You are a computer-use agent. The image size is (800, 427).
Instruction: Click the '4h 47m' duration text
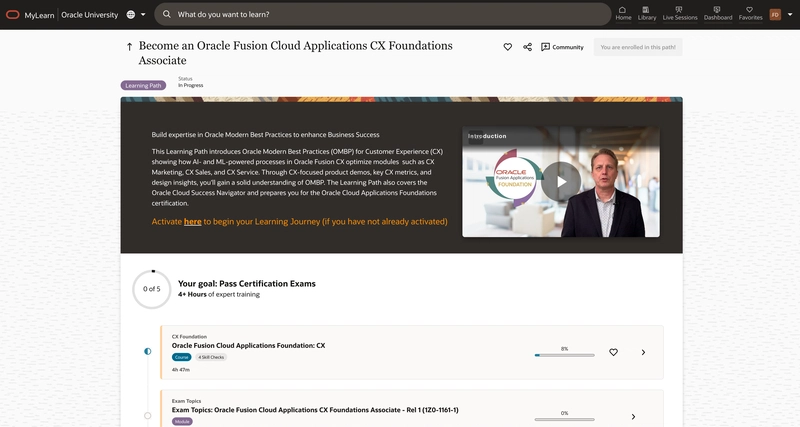(181, 369)
